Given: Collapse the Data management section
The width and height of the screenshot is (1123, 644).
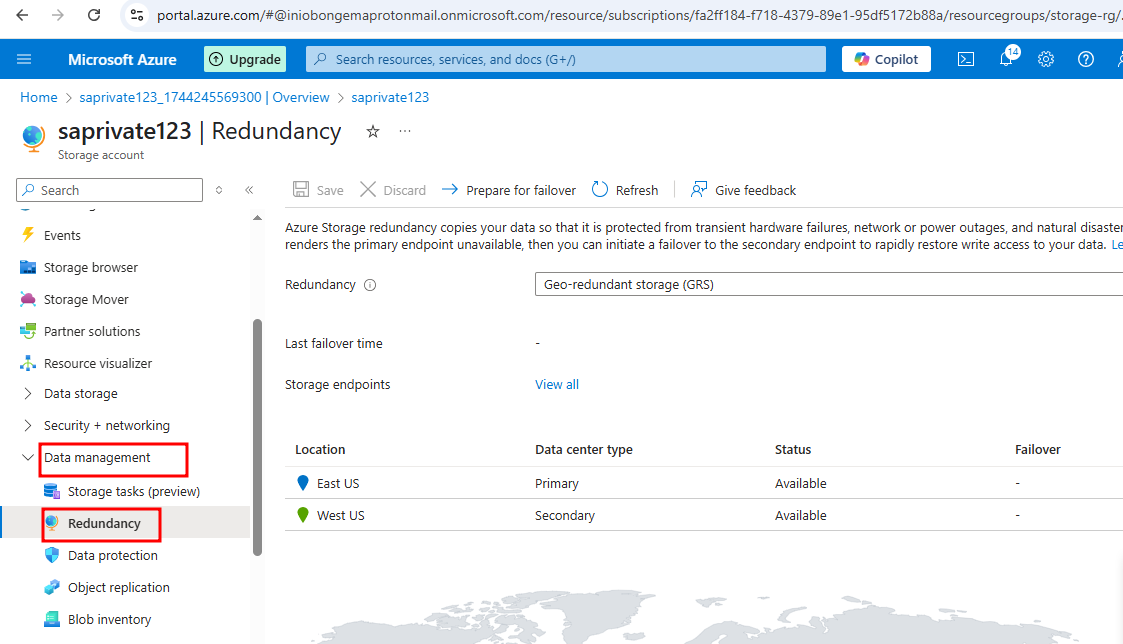Looking at the screenshot, I should (x=27, y=458).
